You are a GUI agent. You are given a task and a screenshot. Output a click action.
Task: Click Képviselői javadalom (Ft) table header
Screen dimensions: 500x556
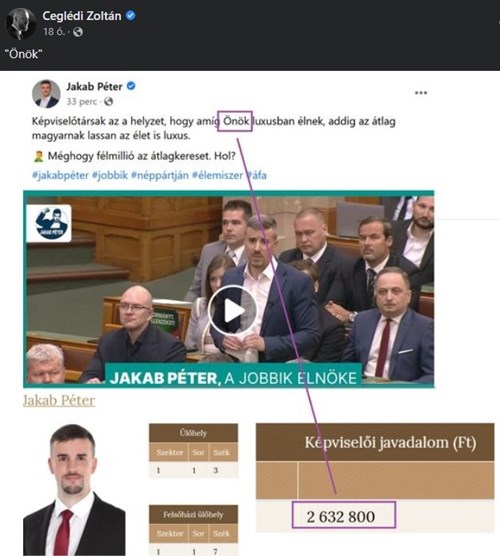pos(375,443)
